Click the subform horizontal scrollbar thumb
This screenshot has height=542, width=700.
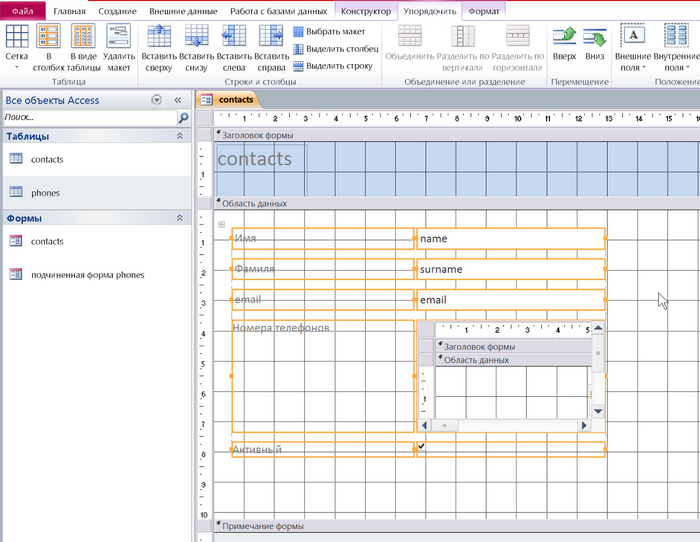click(x=444, y=425)
